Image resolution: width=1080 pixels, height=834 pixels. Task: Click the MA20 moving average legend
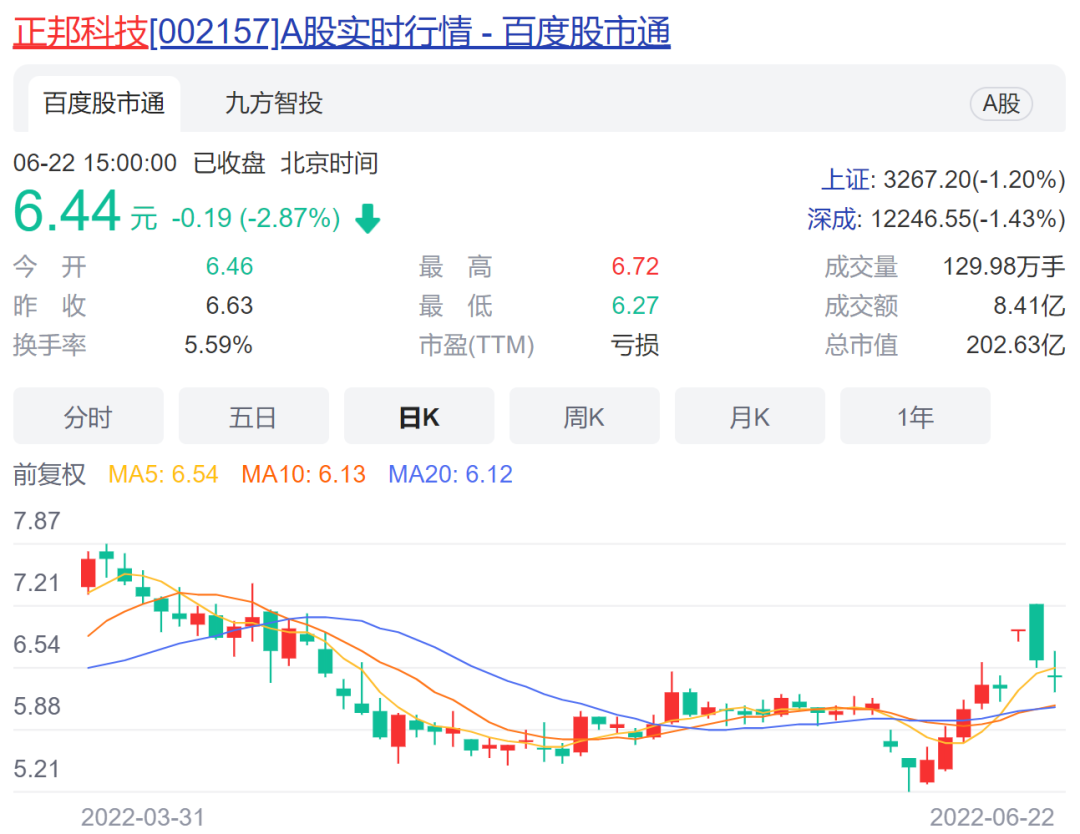tap(450, 474)
